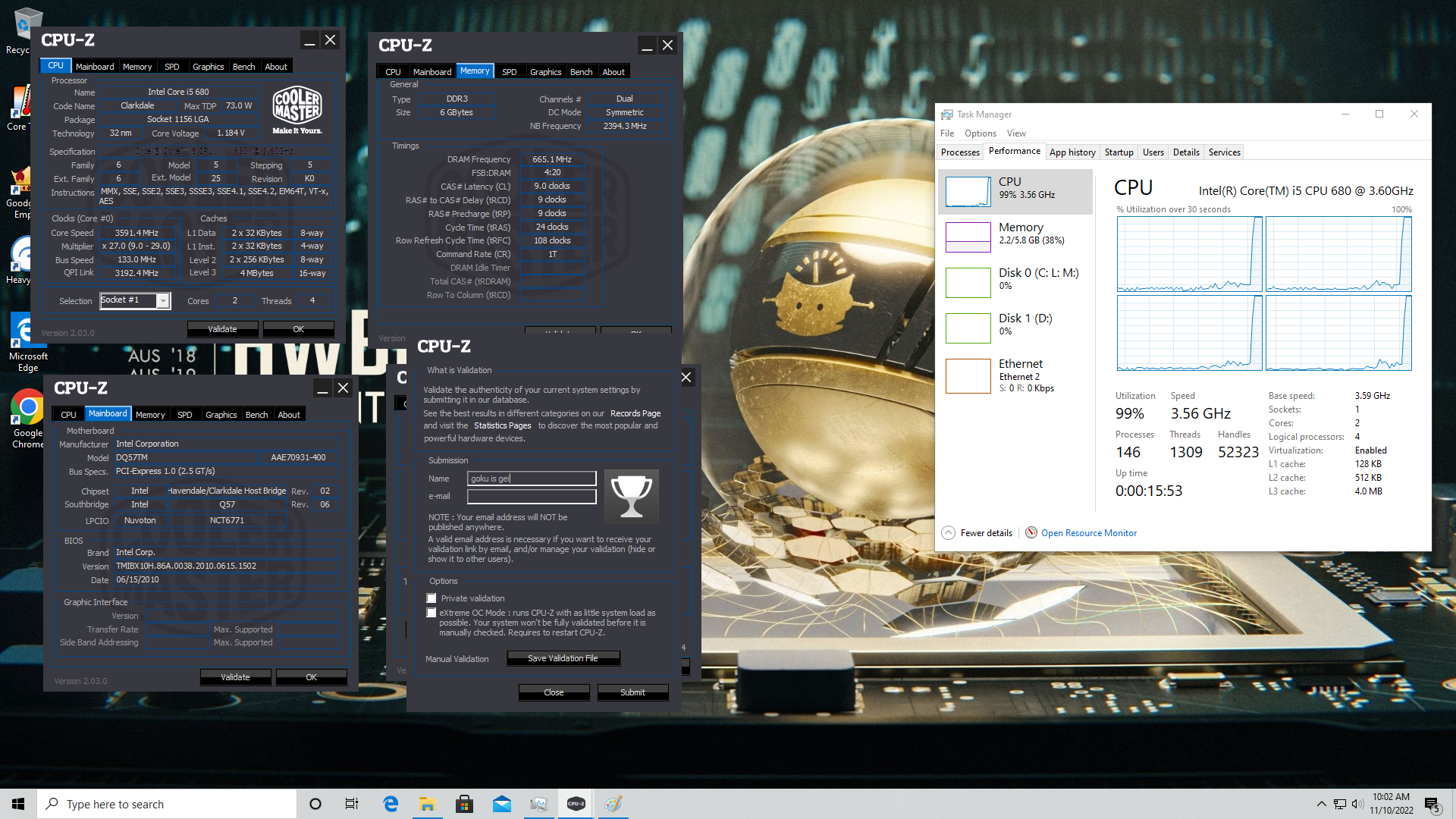Switch to CPU-Z taskbar icon
Image resolution: width=1456 pixels, height=819 pixels.
[x=576, y=804]
